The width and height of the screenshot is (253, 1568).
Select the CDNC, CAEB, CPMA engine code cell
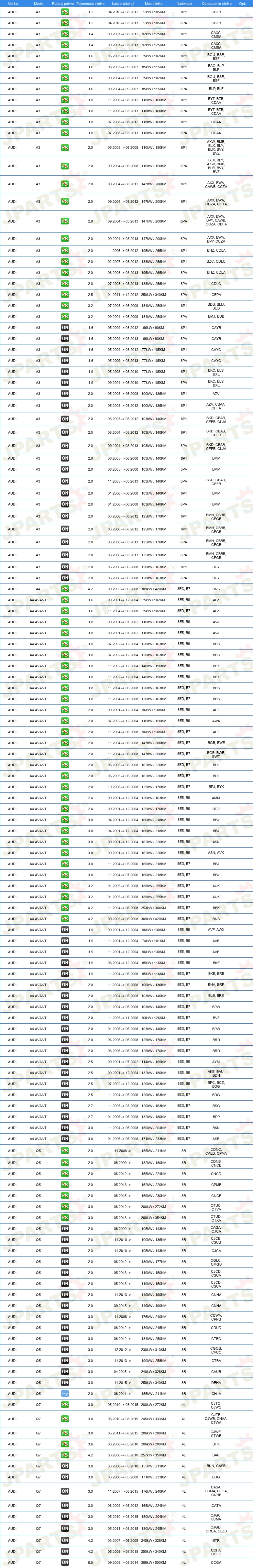(x=216, y=1151)
